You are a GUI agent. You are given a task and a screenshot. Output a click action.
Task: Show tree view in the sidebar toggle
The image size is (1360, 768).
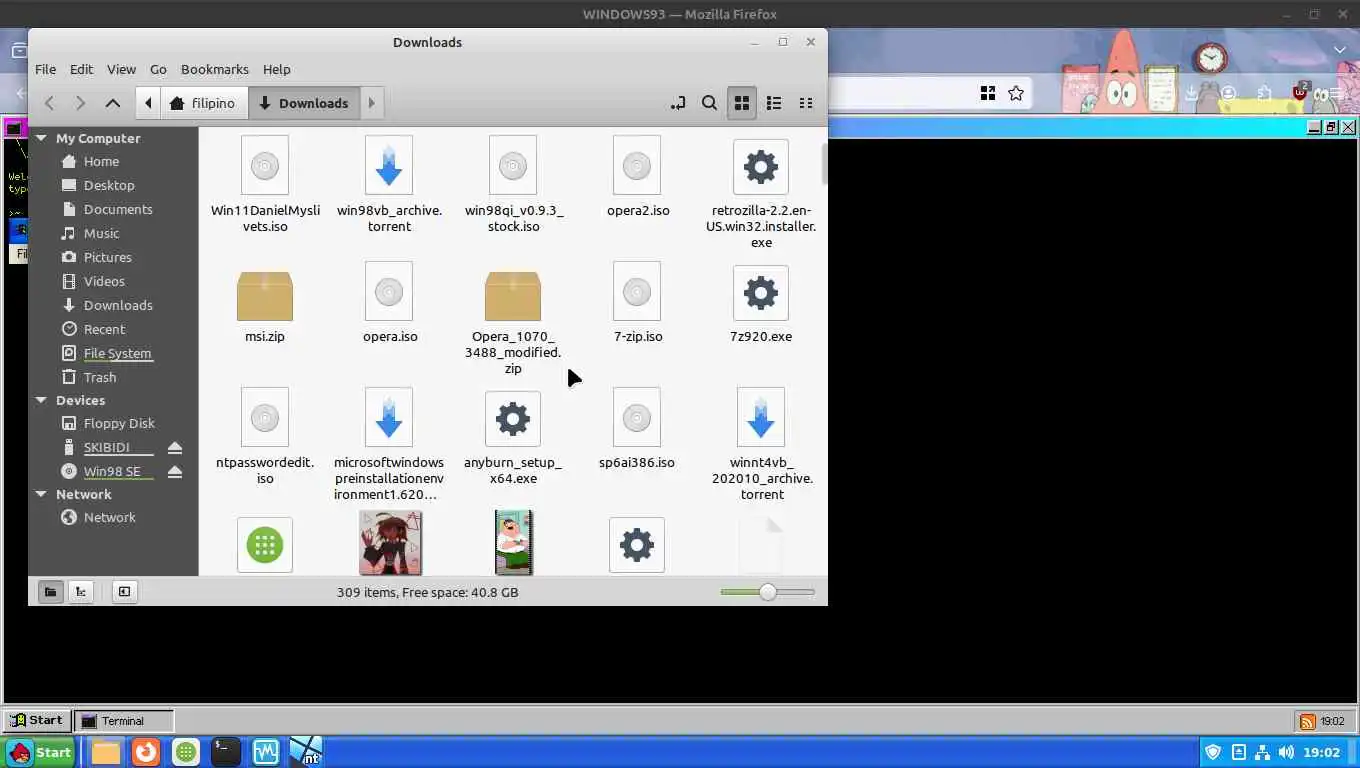click(81, 591)
